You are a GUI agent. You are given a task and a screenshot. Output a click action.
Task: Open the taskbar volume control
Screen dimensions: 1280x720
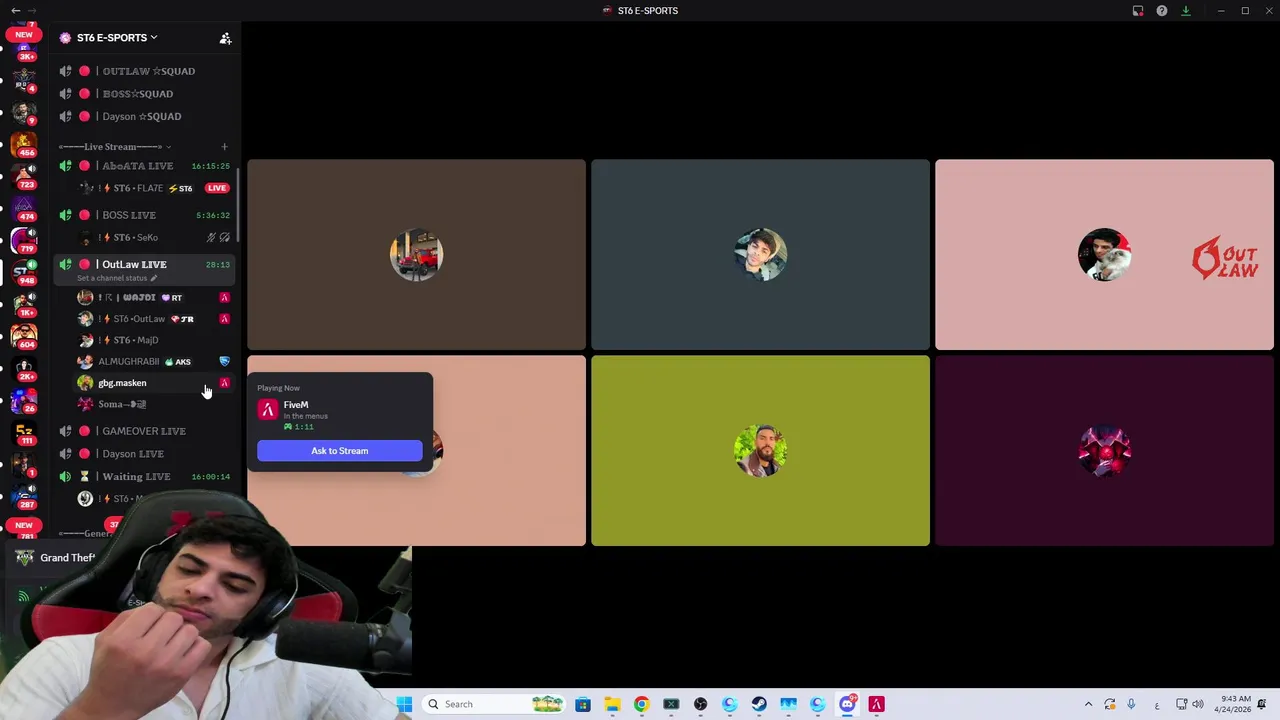[x=1198, y=704]
